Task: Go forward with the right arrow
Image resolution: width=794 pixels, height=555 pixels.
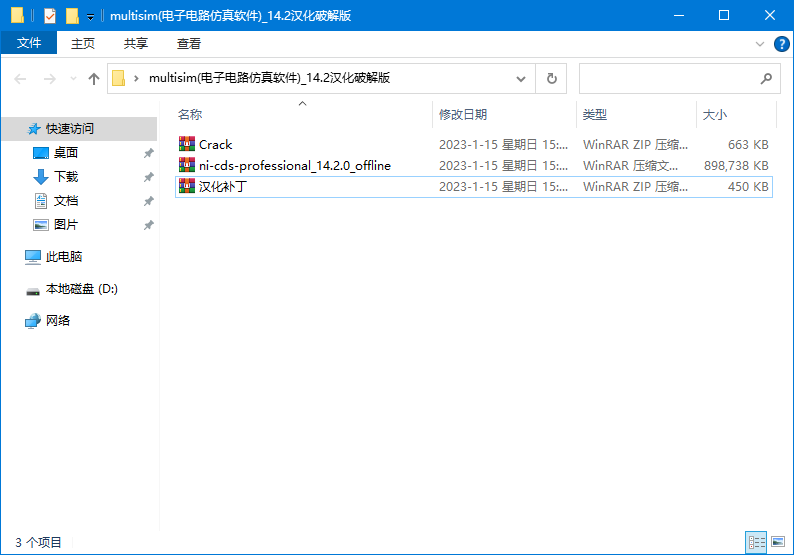Action: point(50,79)
